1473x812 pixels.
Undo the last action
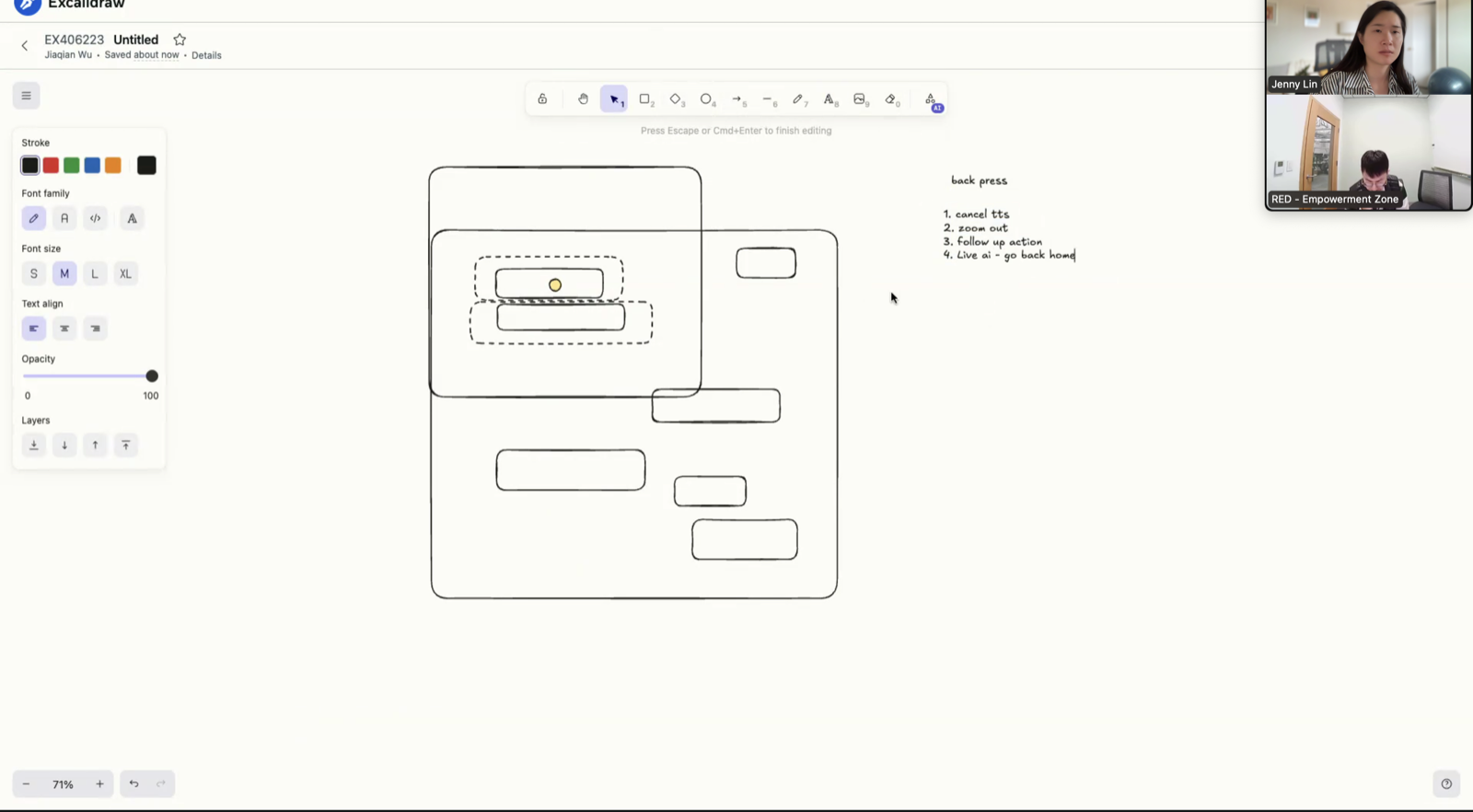pyautogui.click(x=133, y=784)
